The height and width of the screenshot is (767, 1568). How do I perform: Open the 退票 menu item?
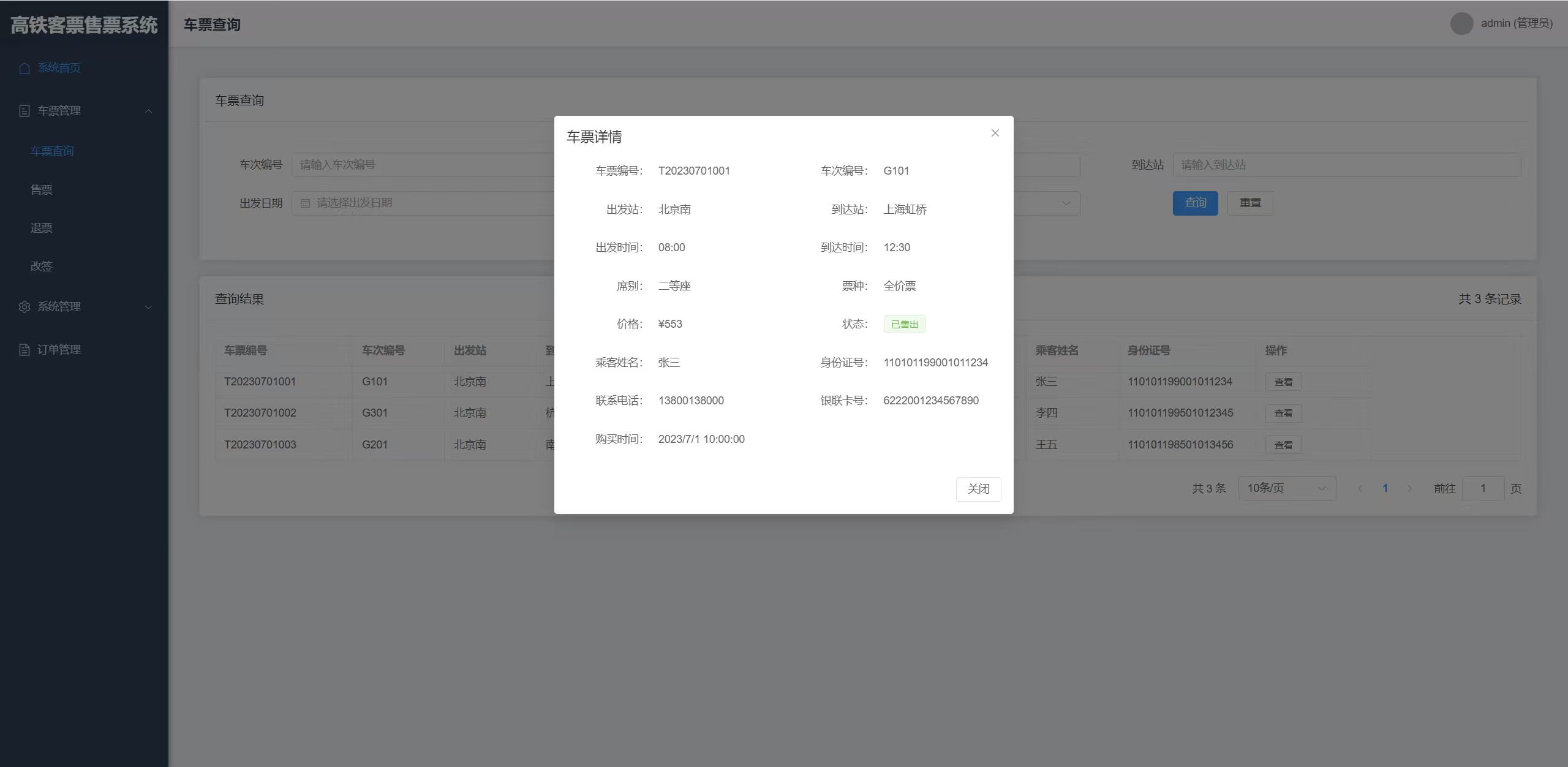[x=42, y=228]
